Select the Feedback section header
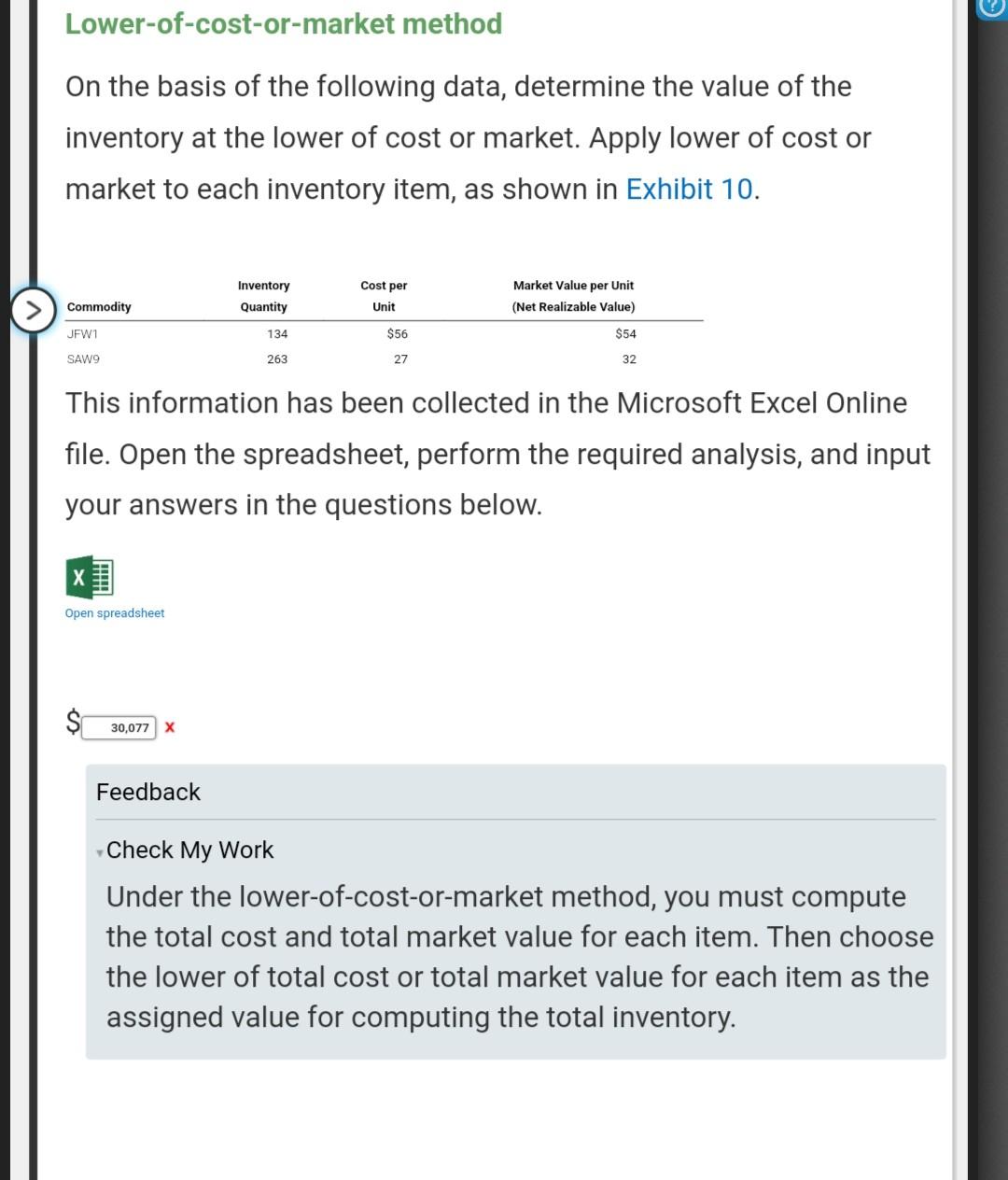The width and height of the screenshot is (1008, 1180). pos(147,792)
